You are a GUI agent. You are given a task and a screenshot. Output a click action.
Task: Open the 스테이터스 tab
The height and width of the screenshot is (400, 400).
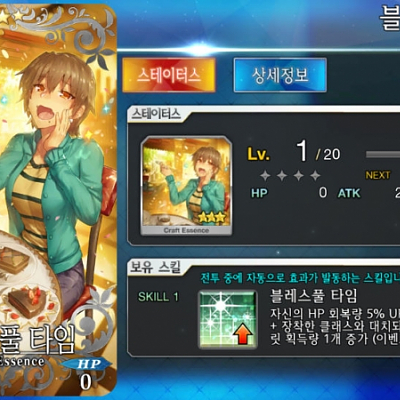[169, 75]
